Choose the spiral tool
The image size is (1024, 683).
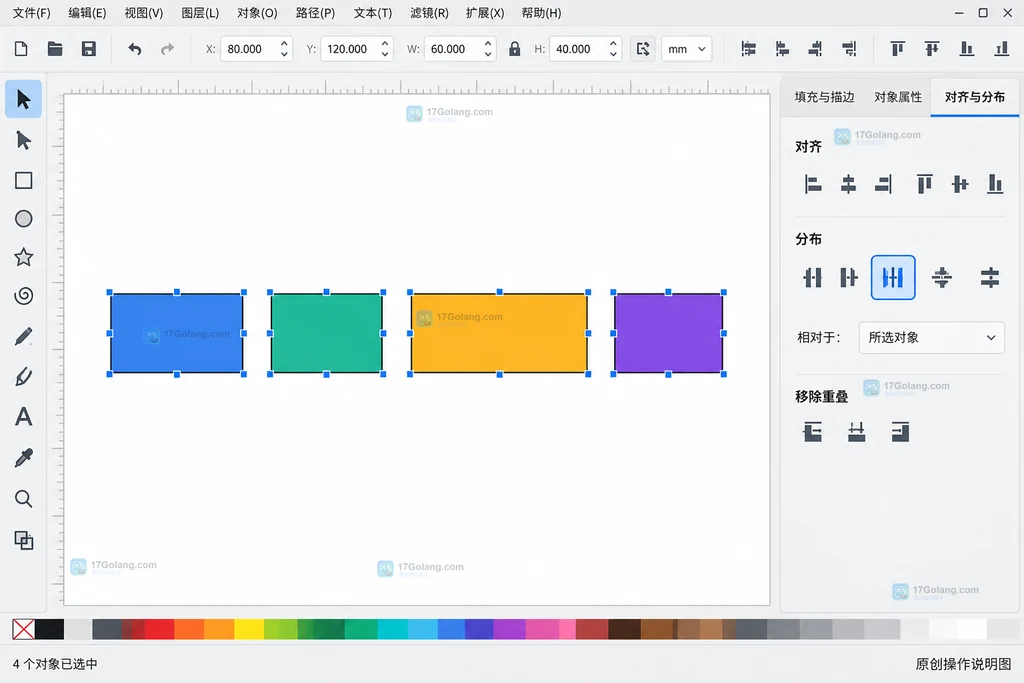coord(24,296)
